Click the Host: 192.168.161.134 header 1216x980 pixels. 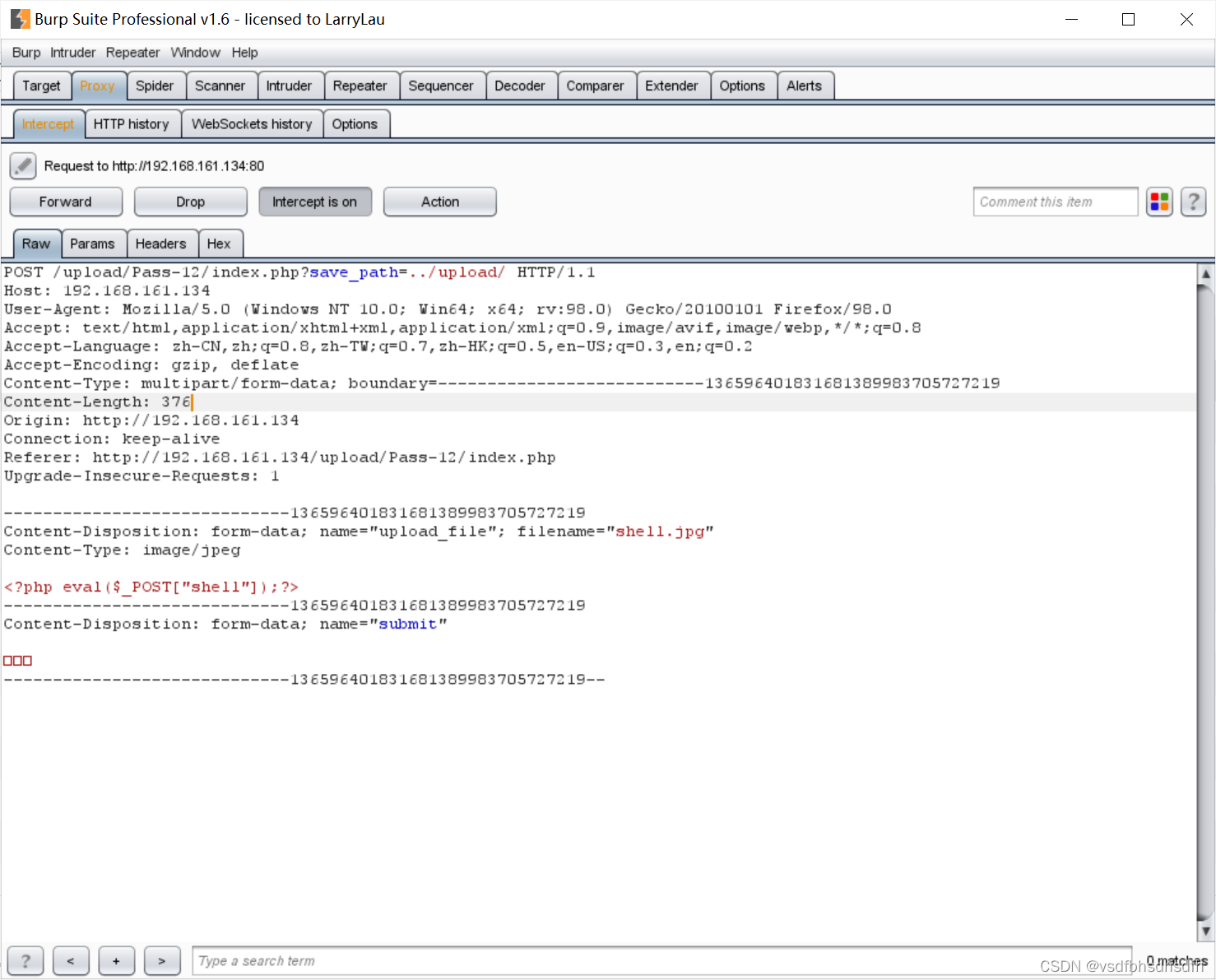107,290
